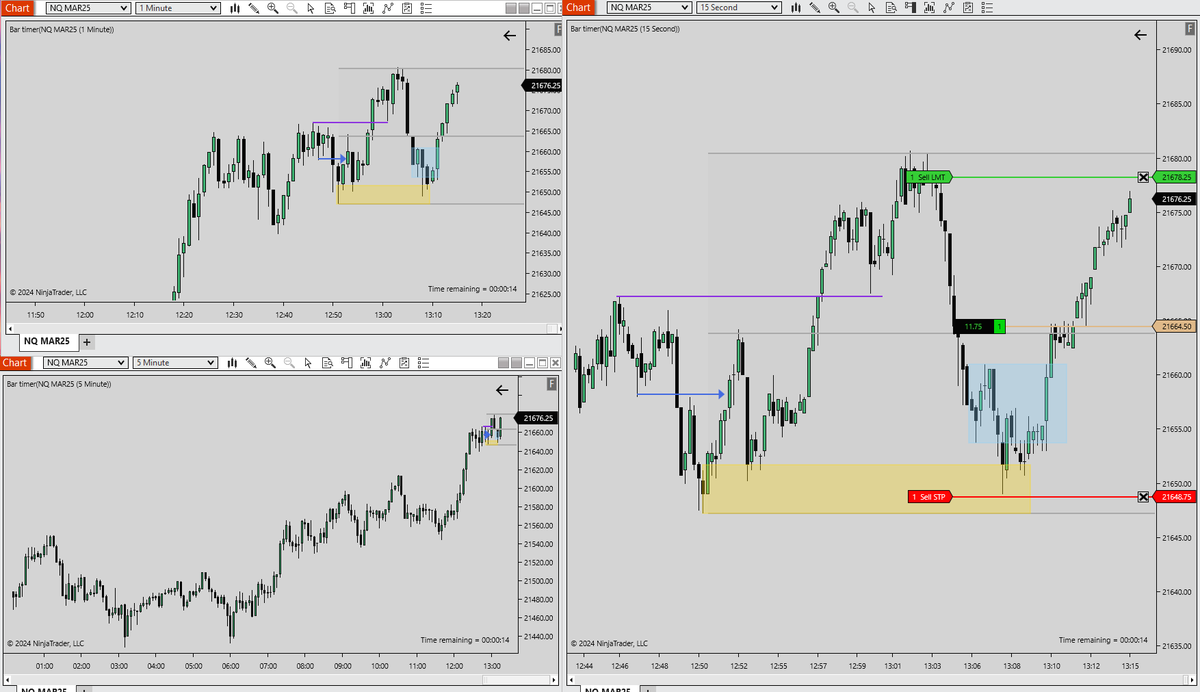Image resolution: width=1200 pixels, height=692 pixels.
Task: Click 21678.25 limit price marker
Action: tap(1176, 177)
